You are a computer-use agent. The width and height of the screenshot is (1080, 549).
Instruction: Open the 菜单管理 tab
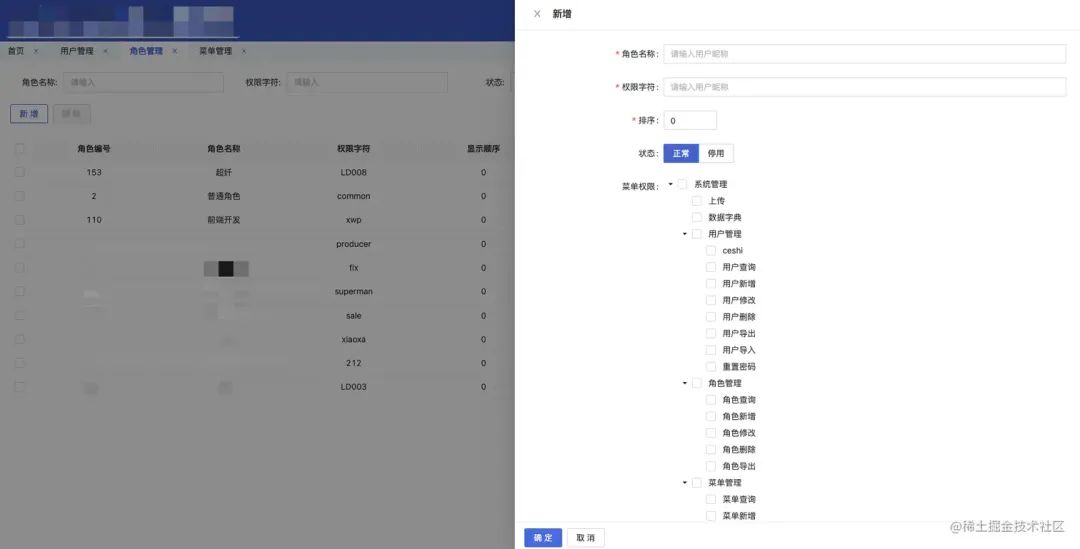[216, 51]
